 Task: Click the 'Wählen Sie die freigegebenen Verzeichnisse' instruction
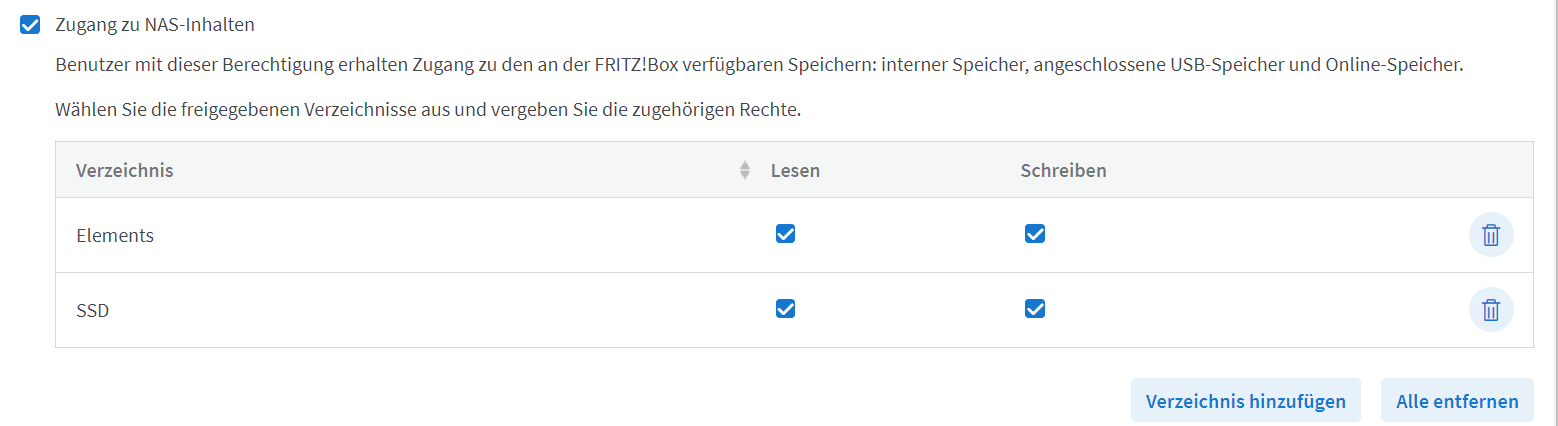tap(428, 110)
